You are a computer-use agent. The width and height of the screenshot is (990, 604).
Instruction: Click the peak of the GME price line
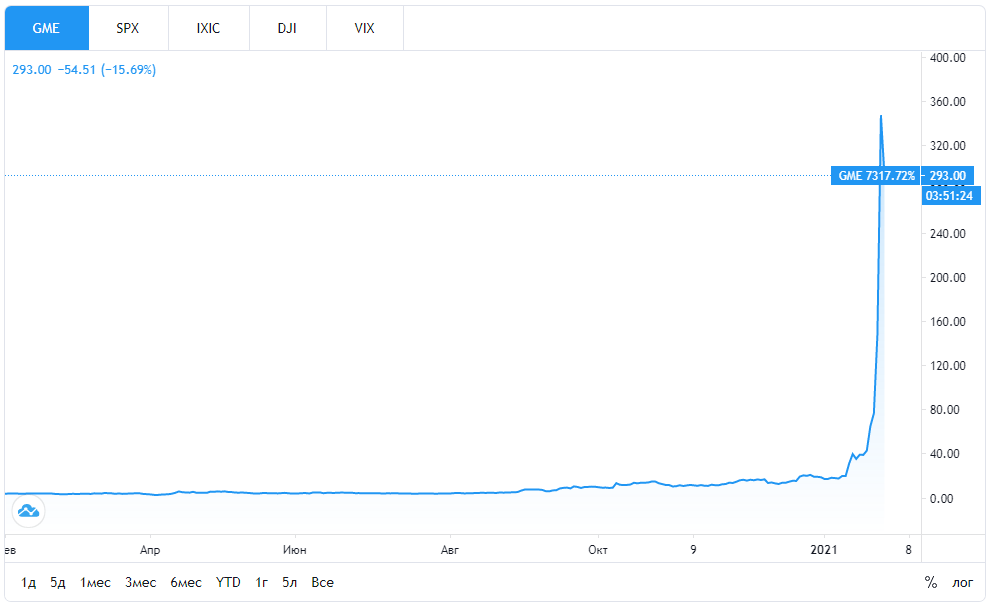click(x=881, y=116)
